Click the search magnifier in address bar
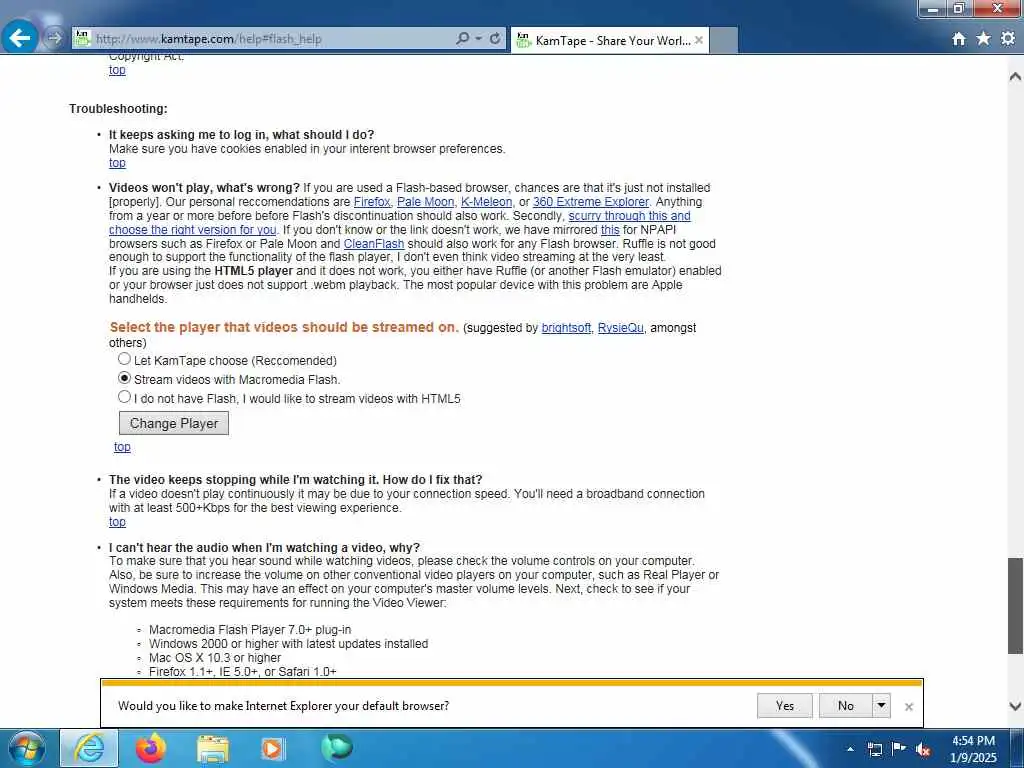 (462, 39)
